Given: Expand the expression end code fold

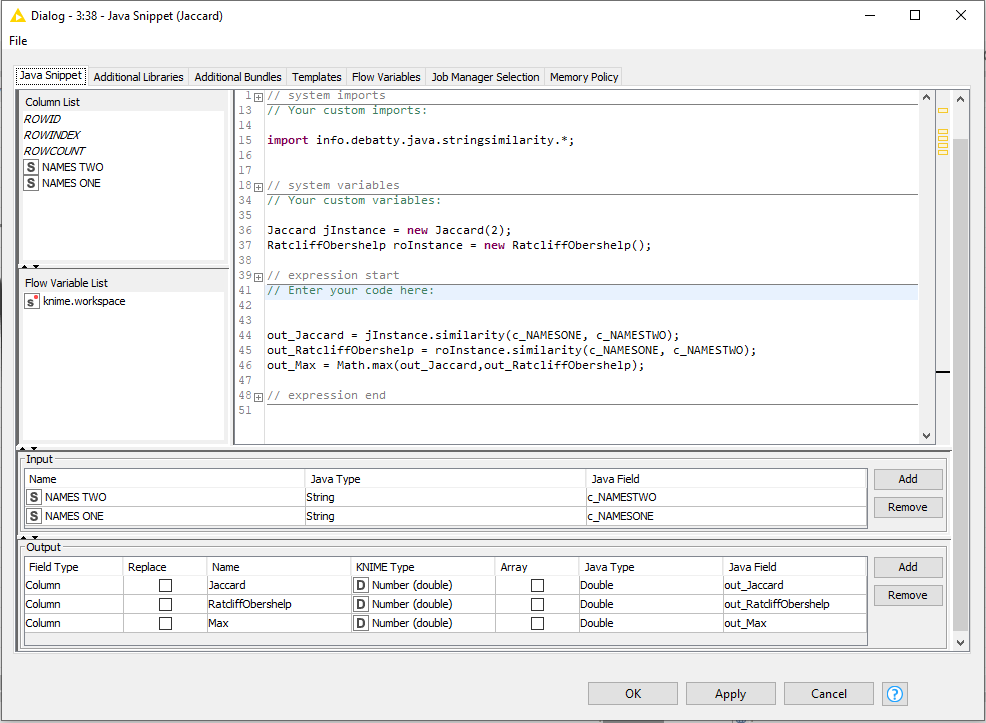Looking at the screenshot, I should point(258,397).
